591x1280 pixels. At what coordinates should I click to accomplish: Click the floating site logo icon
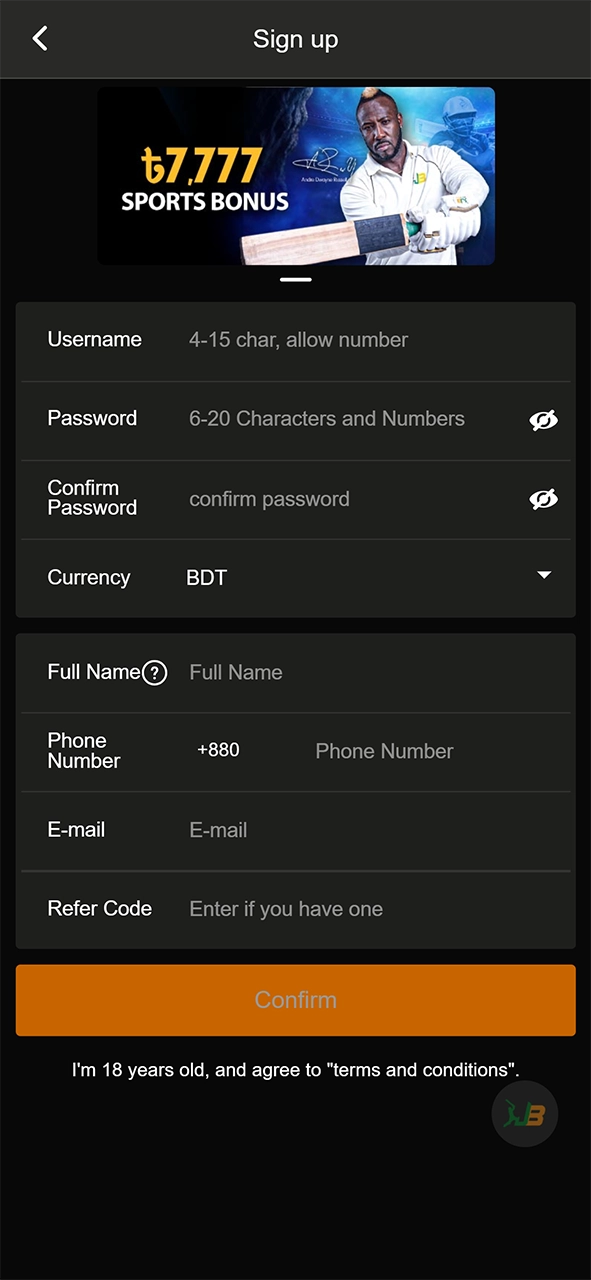(524, 1113)
